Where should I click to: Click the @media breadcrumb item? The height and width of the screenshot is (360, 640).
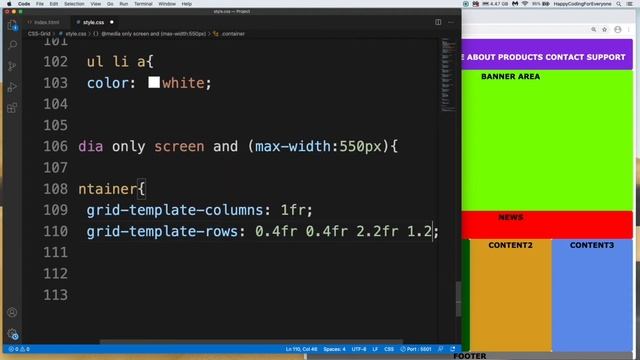[x=153, y=34]
